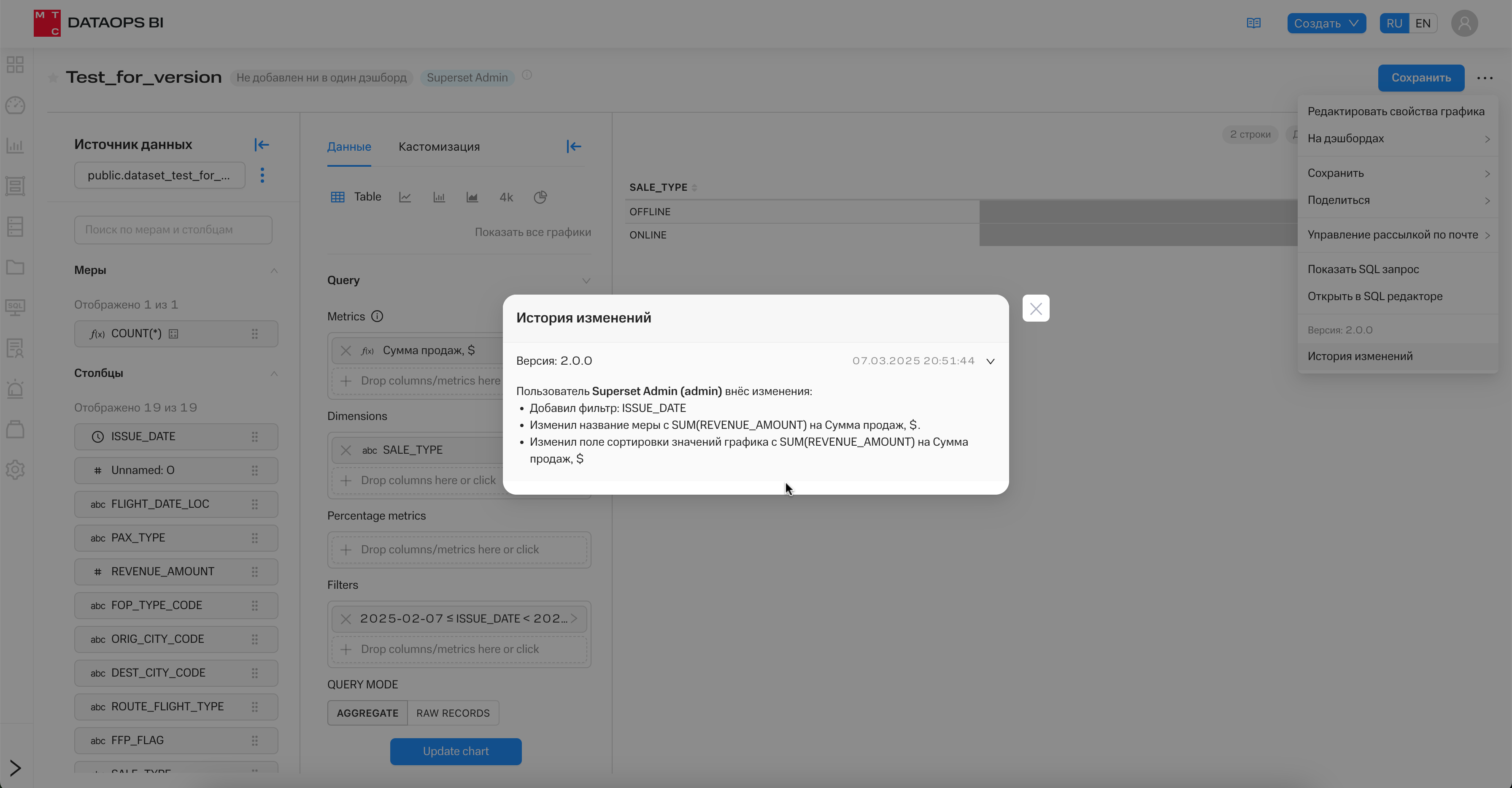Click the info icon next to Superset Admin
Screen dimensions: 1512x788
tap(527, 75)
